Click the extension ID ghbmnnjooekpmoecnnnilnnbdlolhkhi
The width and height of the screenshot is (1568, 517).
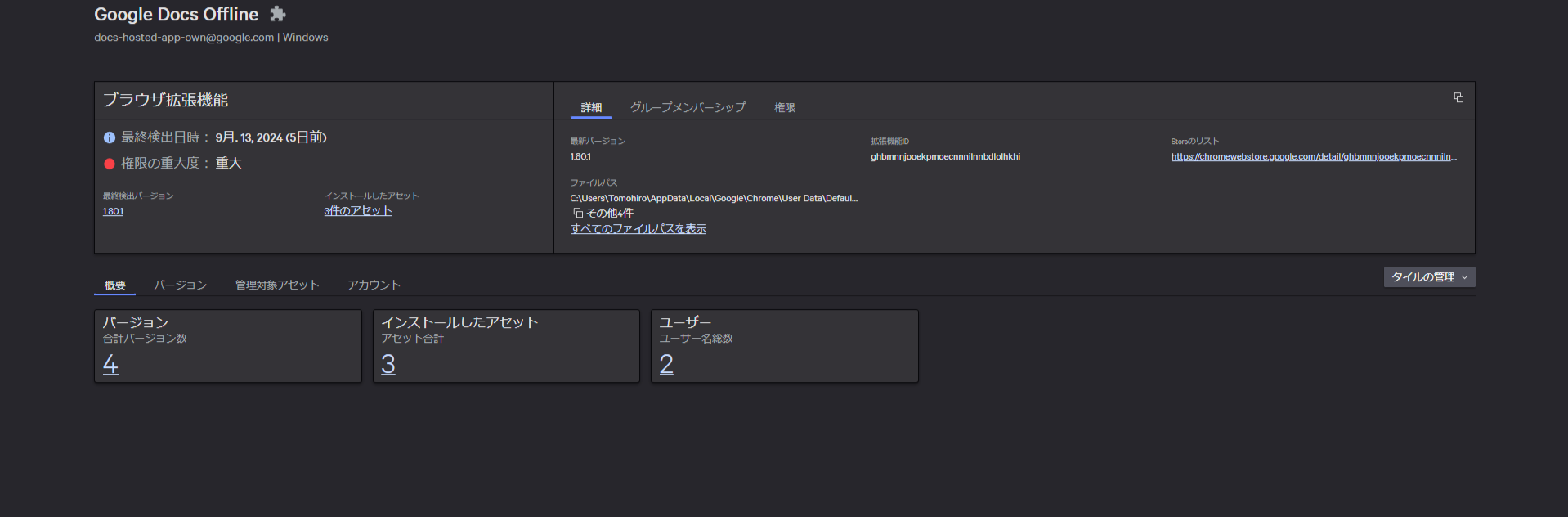coord(945,156)
